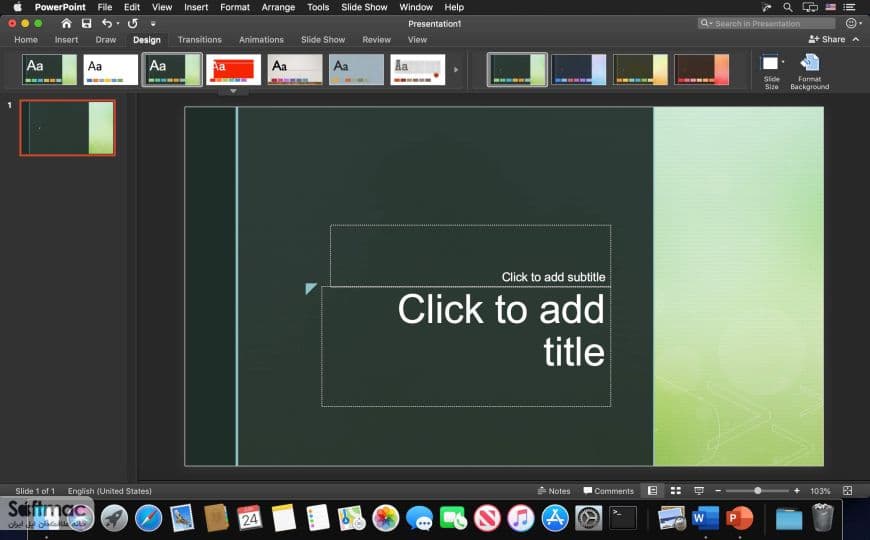Image resolution: width=870 pixels, height=540 pixels.
Task: Open the Home ribbon tab
Action: (x=26, y=39)
